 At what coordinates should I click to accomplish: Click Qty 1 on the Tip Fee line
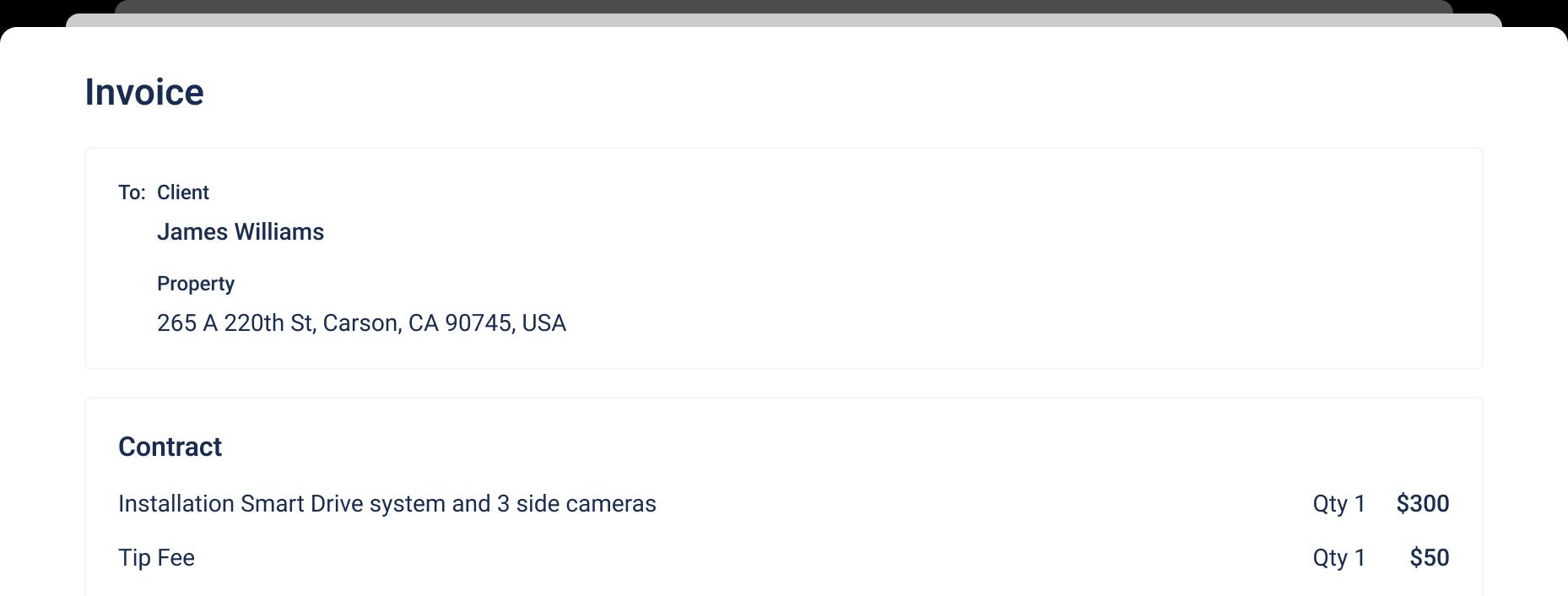1339,558
